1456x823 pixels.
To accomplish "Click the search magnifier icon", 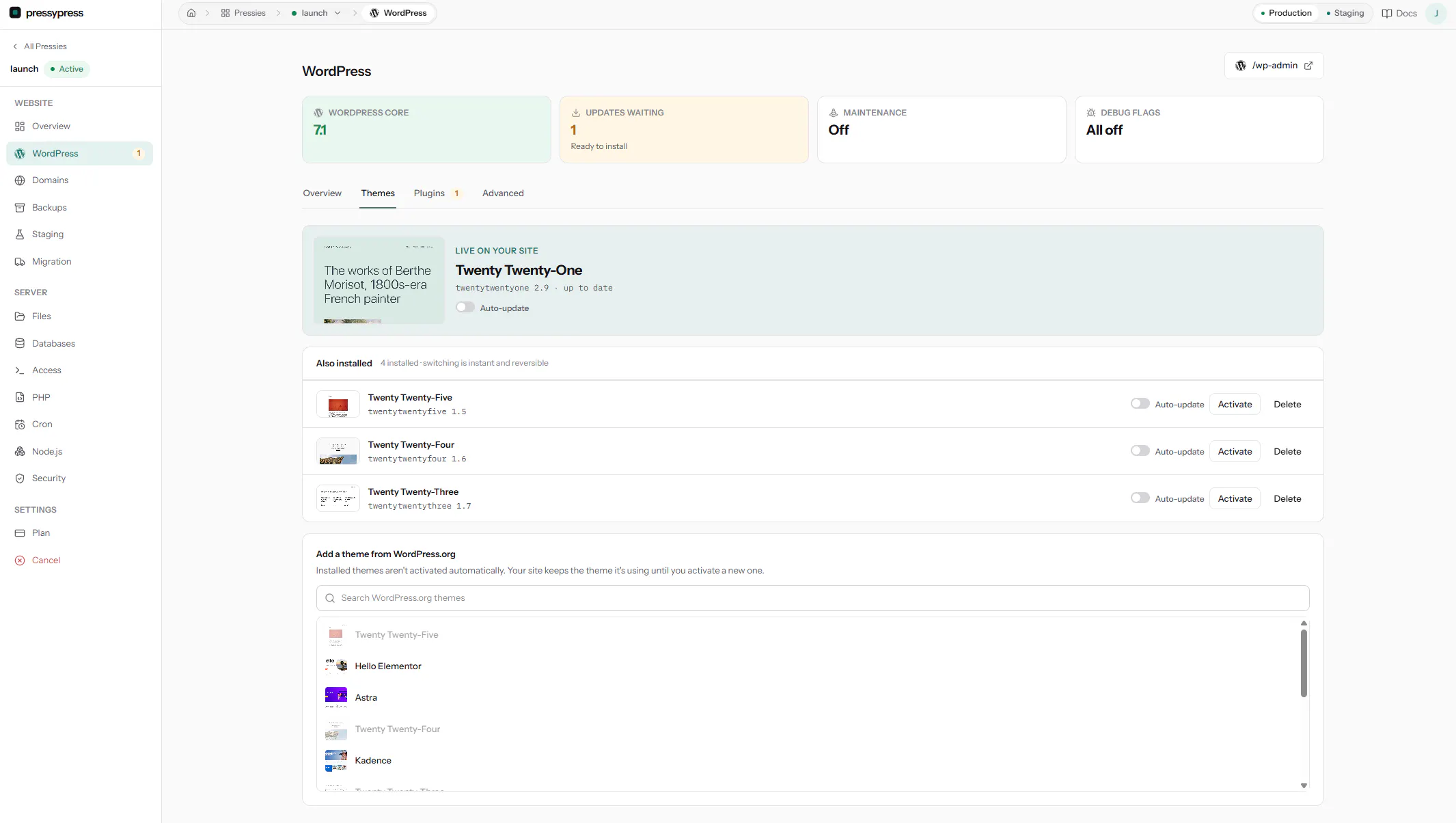I will coord(330,598).
